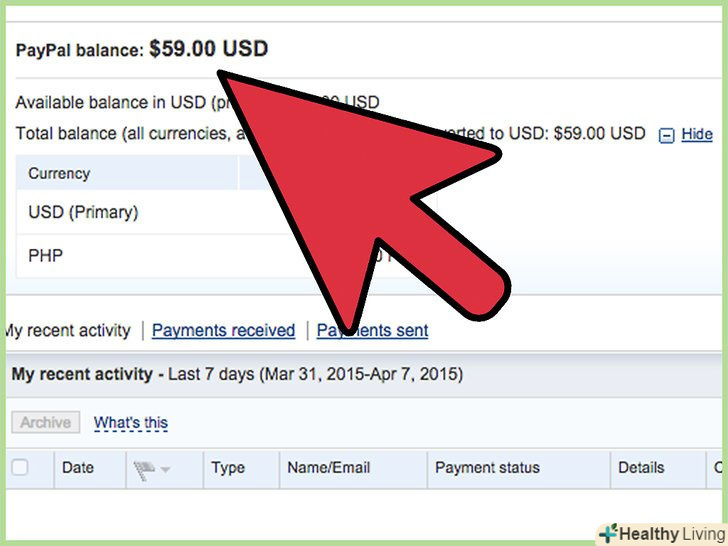Click the Hide link for balance details

[697, 134]
